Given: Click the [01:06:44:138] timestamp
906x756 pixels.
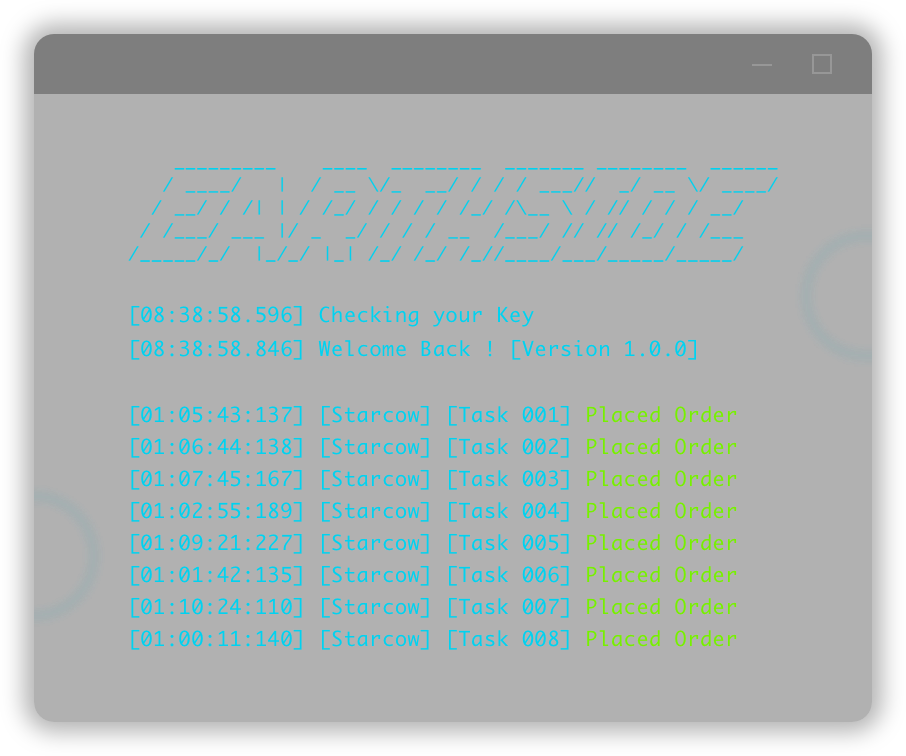Looking at the screenshot, I should (x=217, y=447).
